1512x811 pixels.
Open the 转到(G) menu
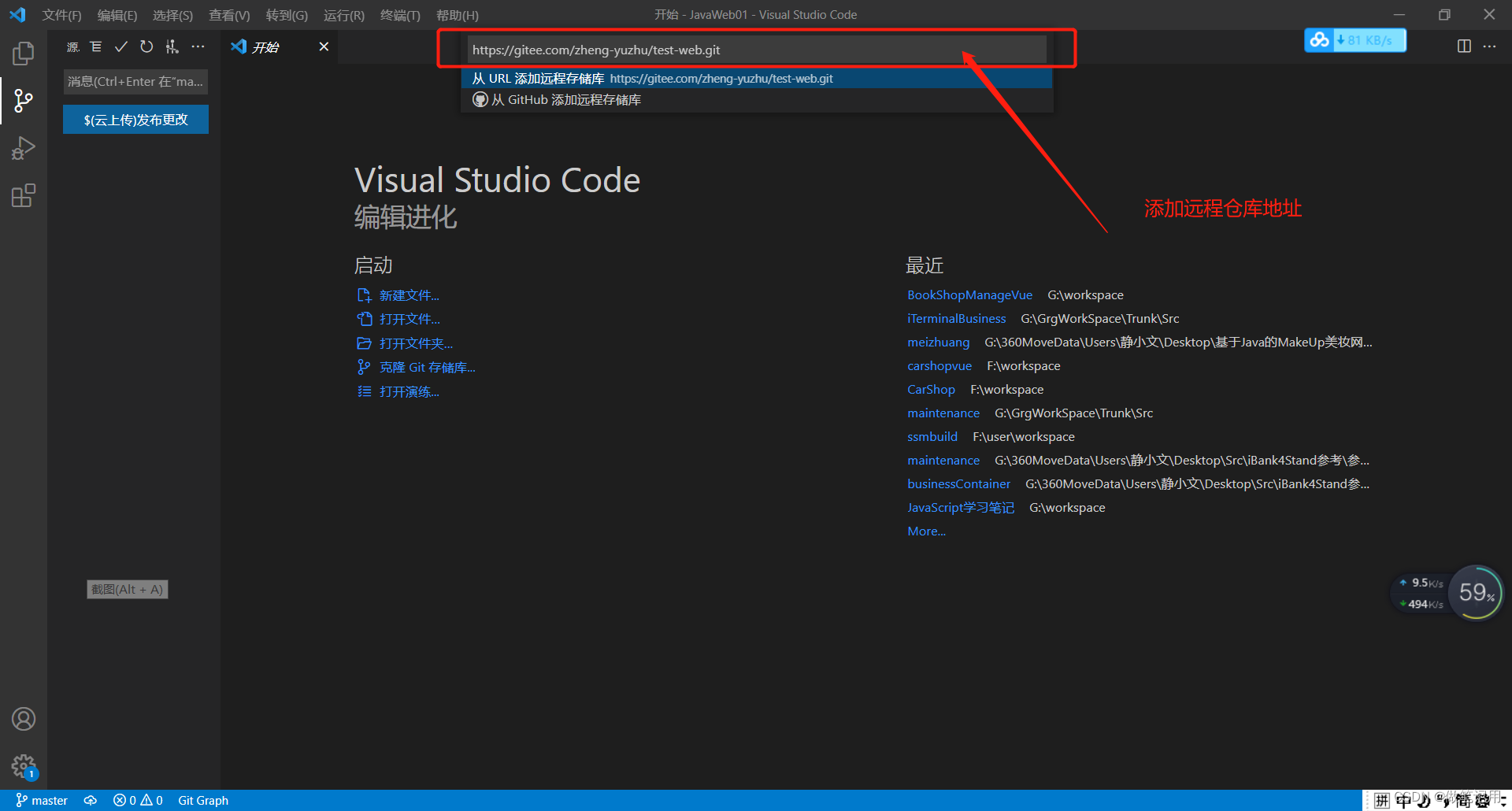point(287,15)
